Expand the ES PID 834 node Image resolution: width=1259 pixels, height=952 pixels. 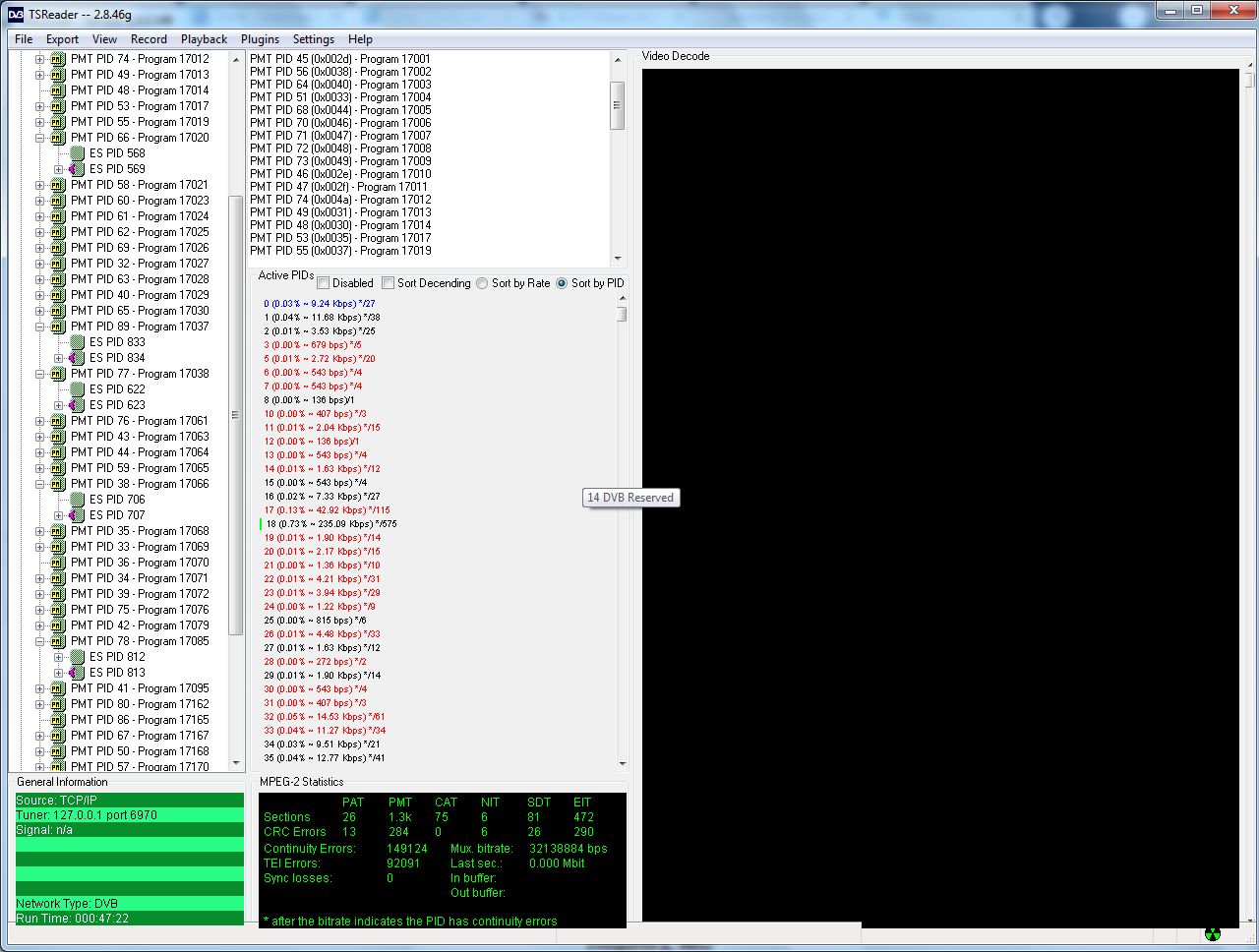59,358
